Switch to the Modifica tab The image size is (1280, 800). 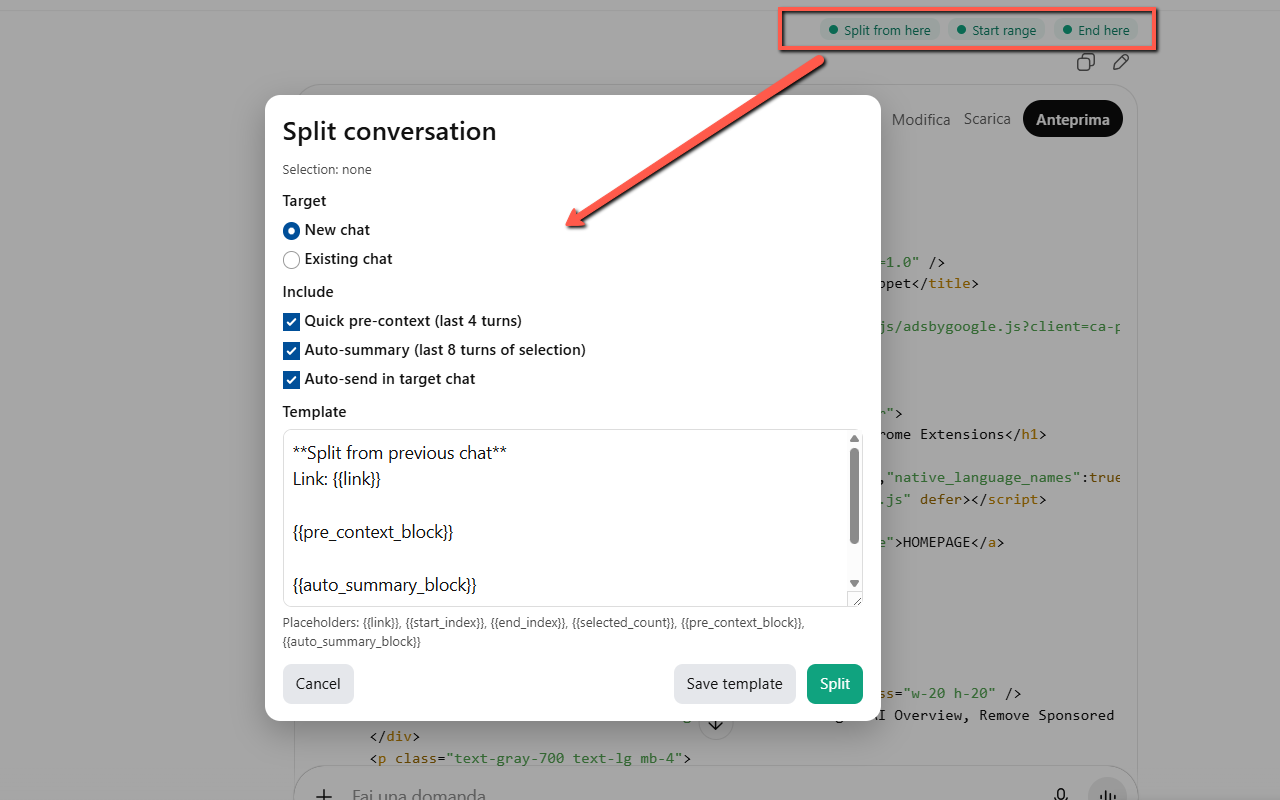coord(920,119)
